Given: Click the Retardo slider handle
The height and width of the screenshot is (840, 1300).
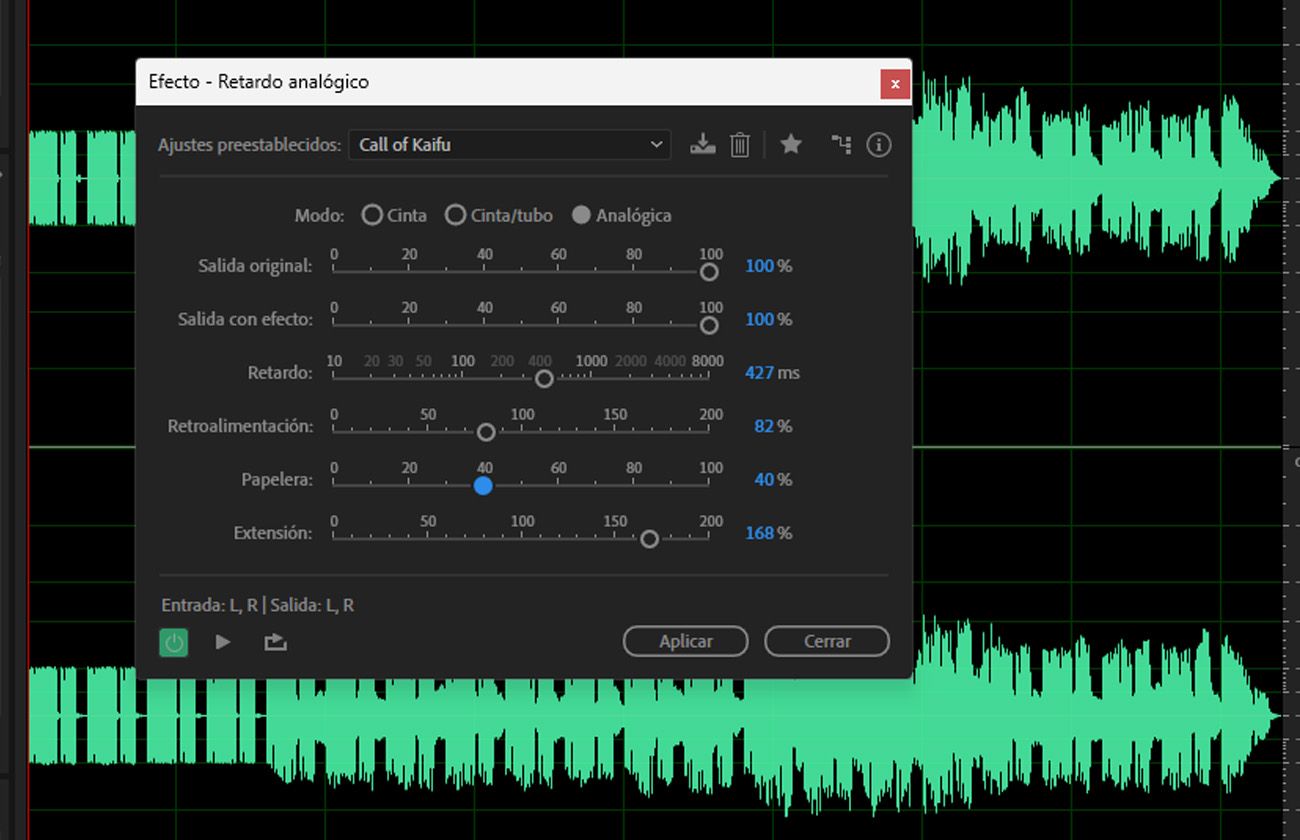Looking at the screenshot, I should 544,379.
